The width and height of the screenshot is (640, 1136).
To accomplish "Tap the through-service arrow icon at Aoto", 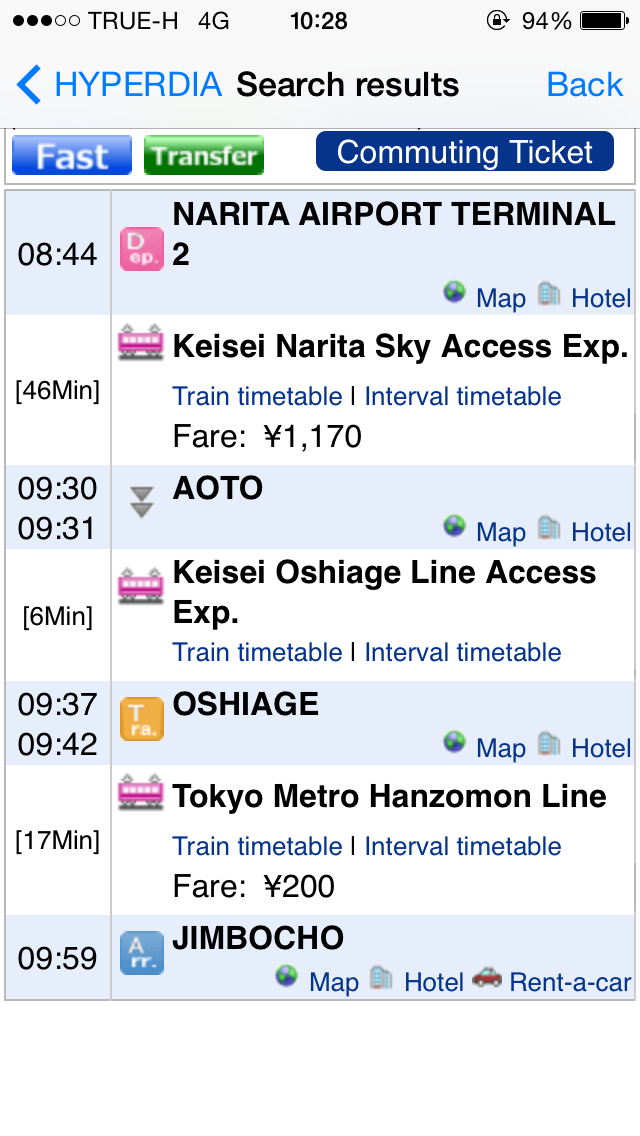I will coord(141,502).
